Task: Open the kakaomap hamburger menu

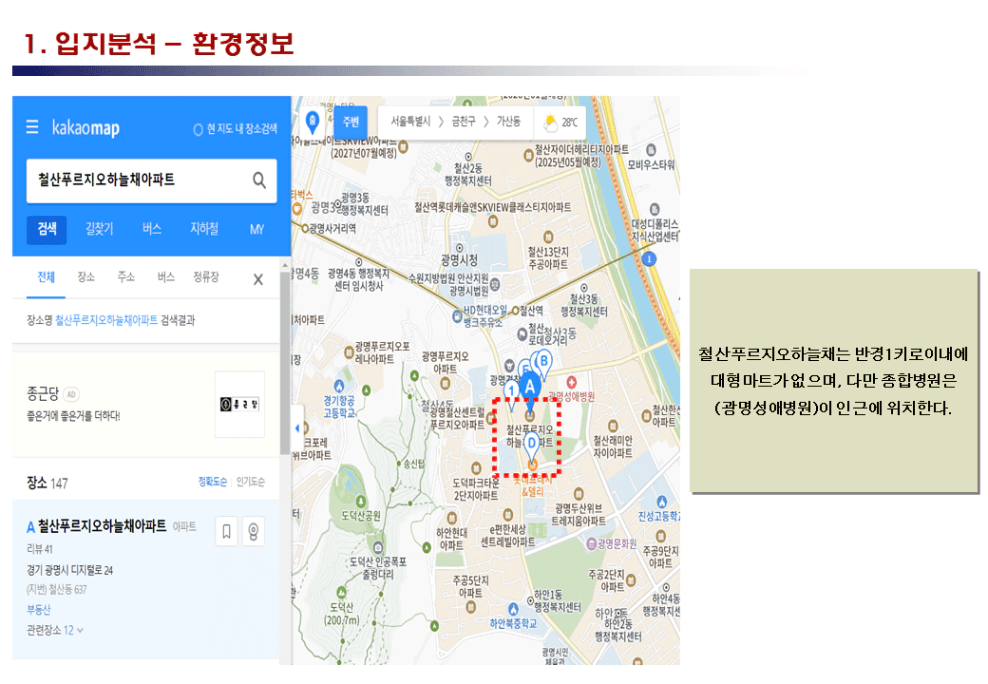Action: point(32,127)
